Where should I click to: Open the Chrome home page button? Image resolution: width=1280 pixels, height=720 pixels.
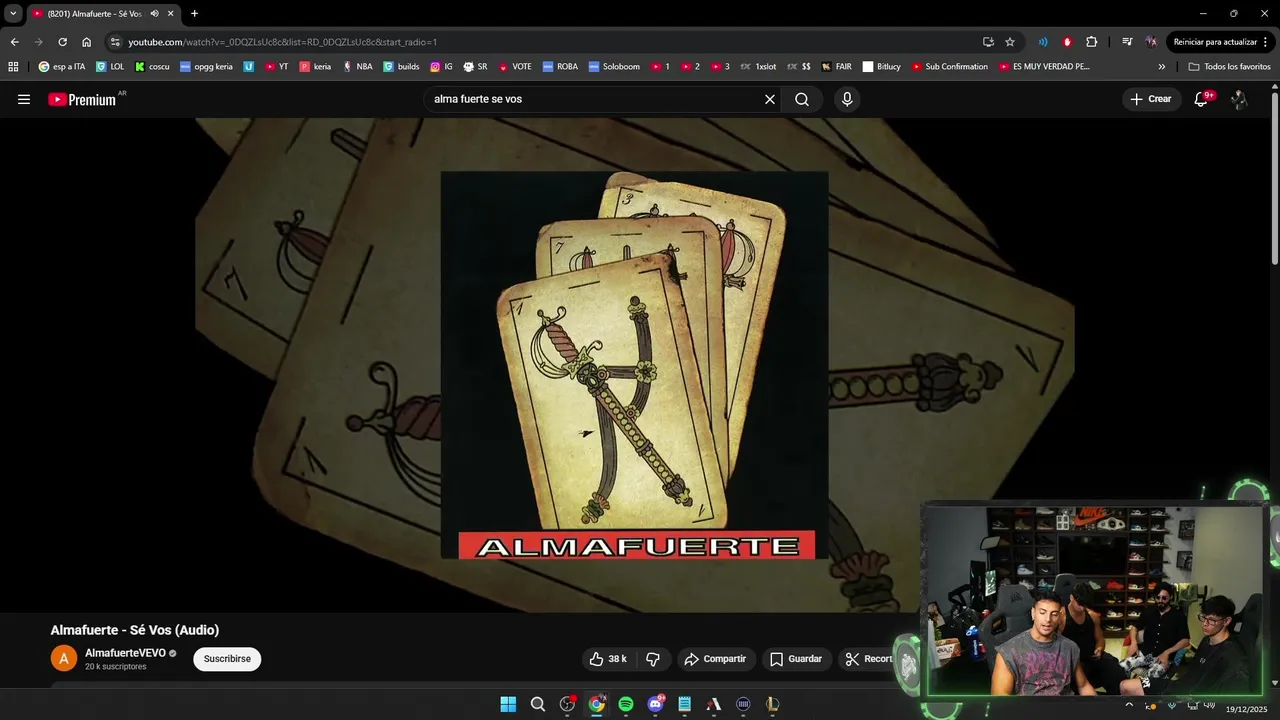tap(86, 42)
